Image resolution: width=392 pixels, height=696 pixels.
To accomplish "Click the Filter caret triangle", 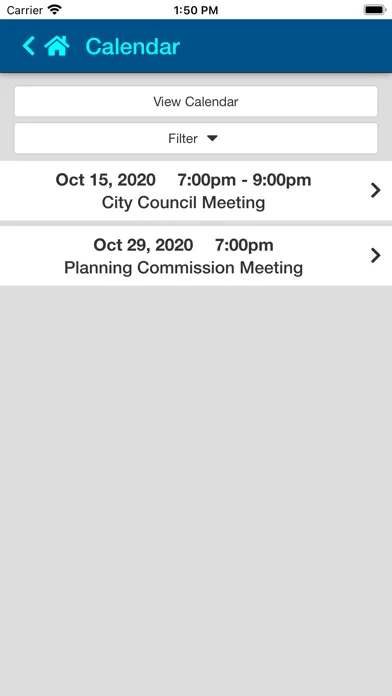I will click(x=212, y=138).
